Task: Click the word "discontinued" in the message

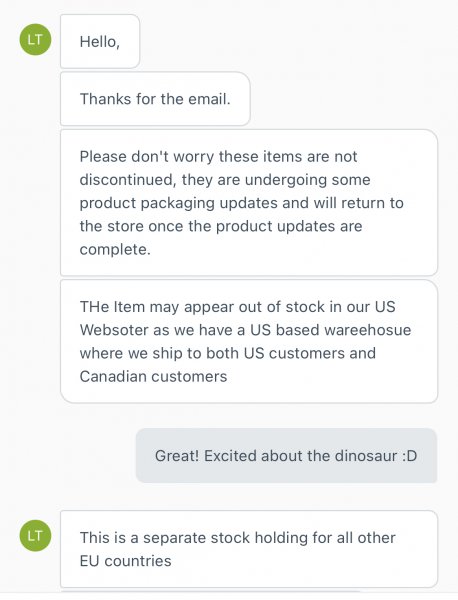Action: 128,180
